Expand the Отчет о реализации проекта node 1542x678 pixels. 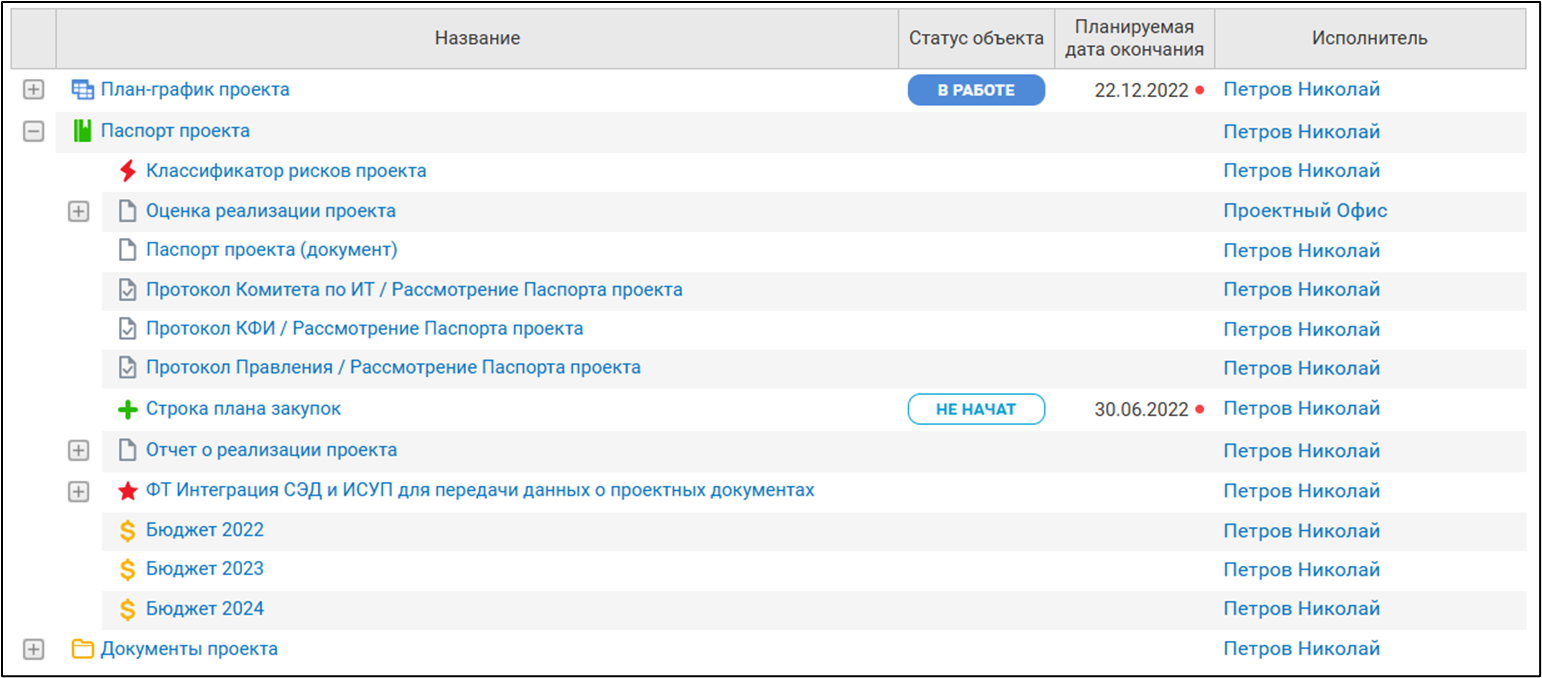coord(79,451)
